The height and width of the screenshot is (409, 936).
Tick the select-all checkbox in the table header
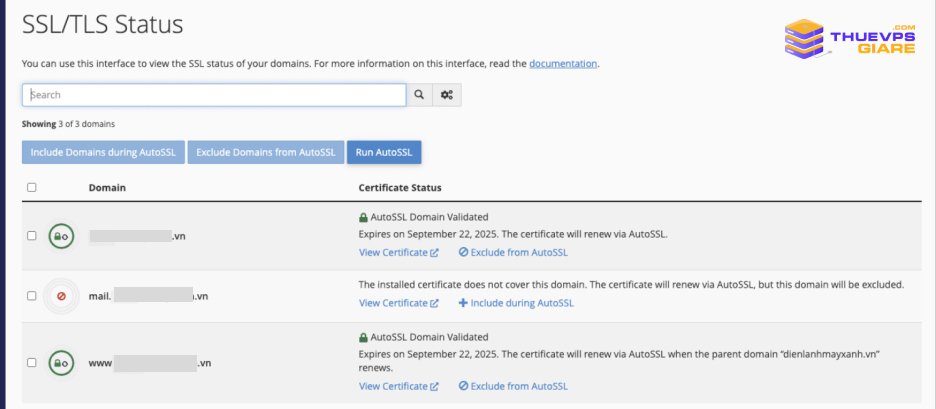(32, 187)
